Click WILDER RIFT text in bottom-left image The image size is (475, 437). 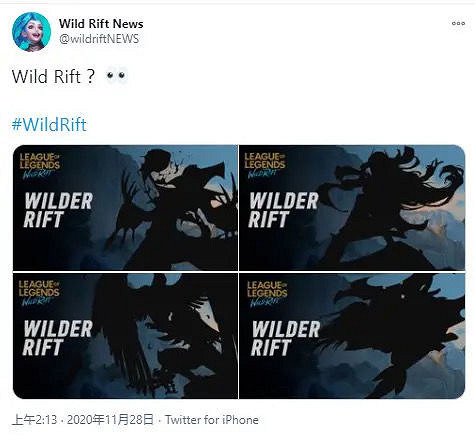(x=58, y=338)
